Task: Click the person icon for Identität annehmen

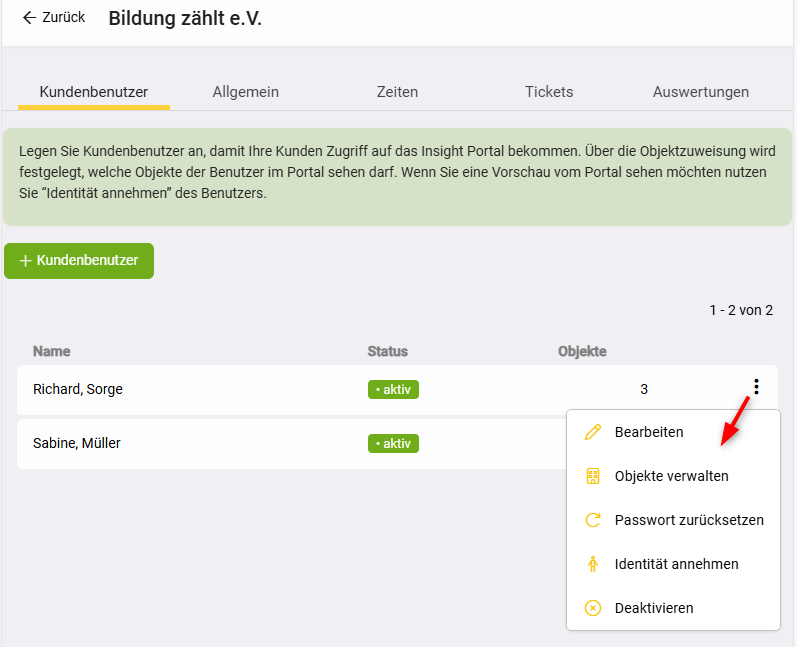Action: (x=593, y=564)
